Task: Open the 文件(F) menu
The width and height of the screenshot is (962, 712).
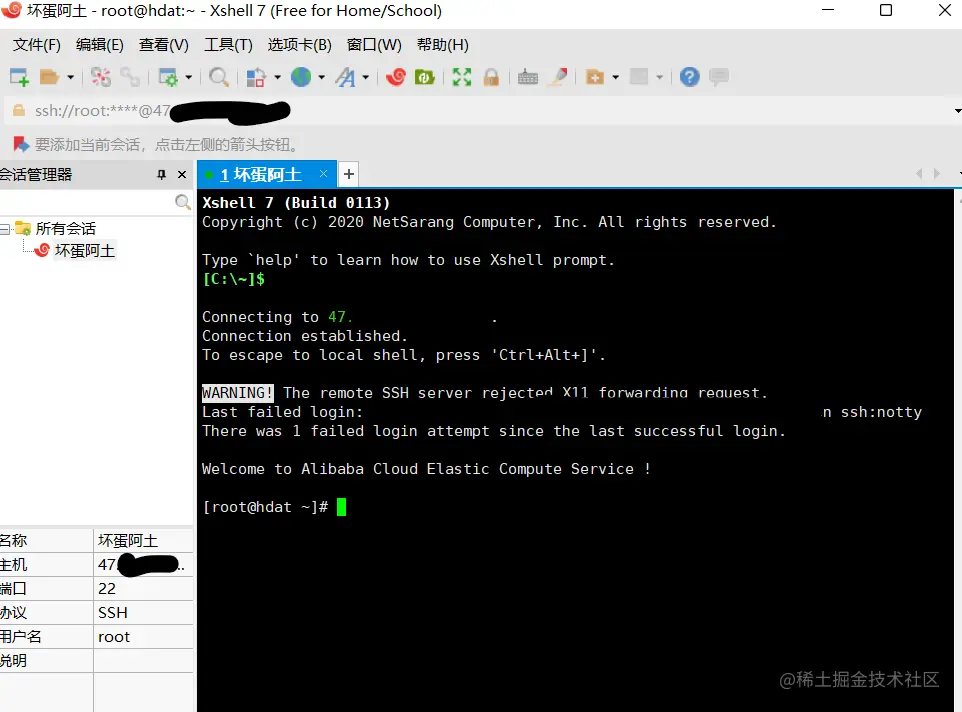Action: click(x=37, y=45)
